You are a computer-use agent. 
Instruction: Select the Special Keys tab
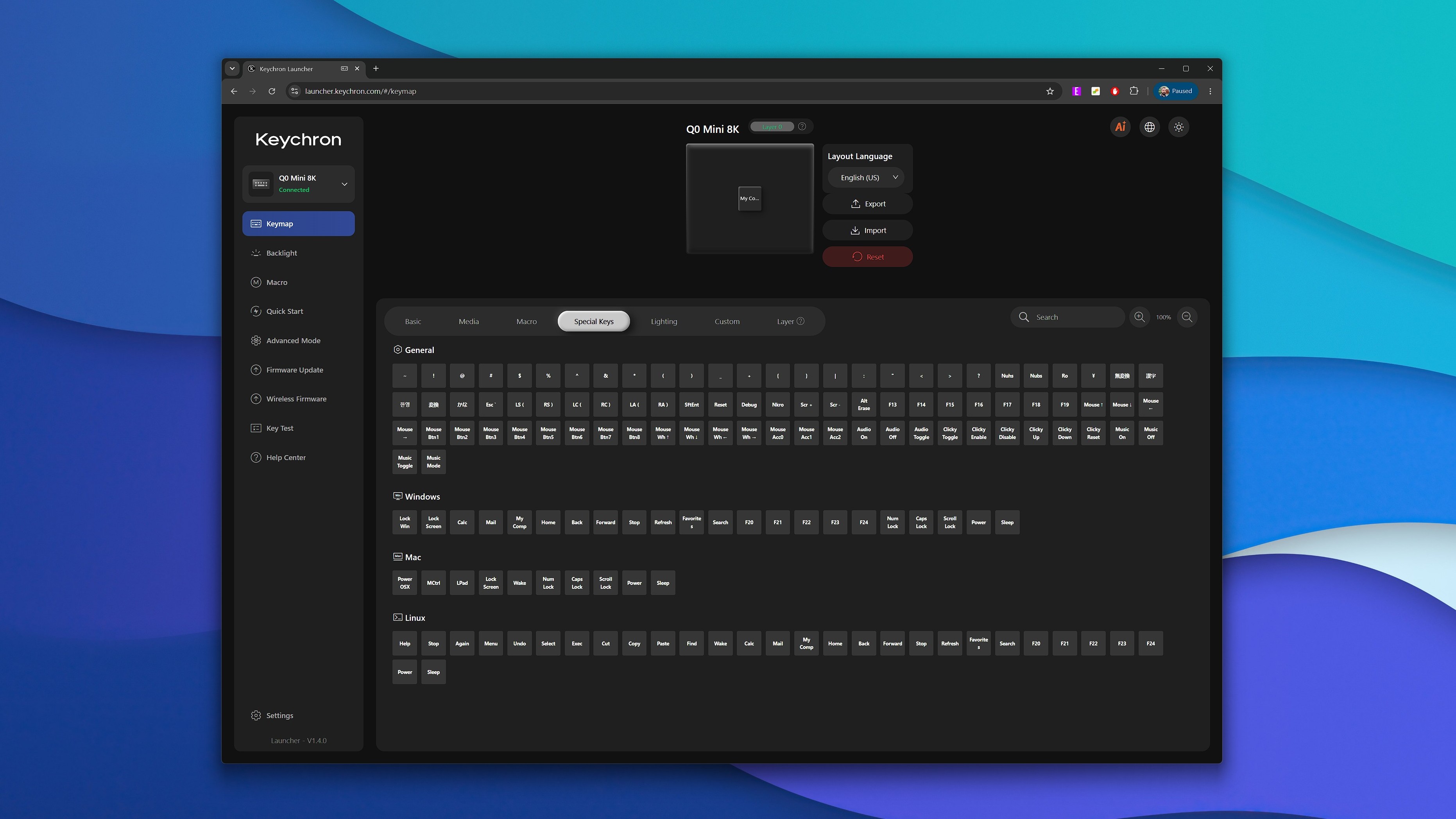click(593, 321)
